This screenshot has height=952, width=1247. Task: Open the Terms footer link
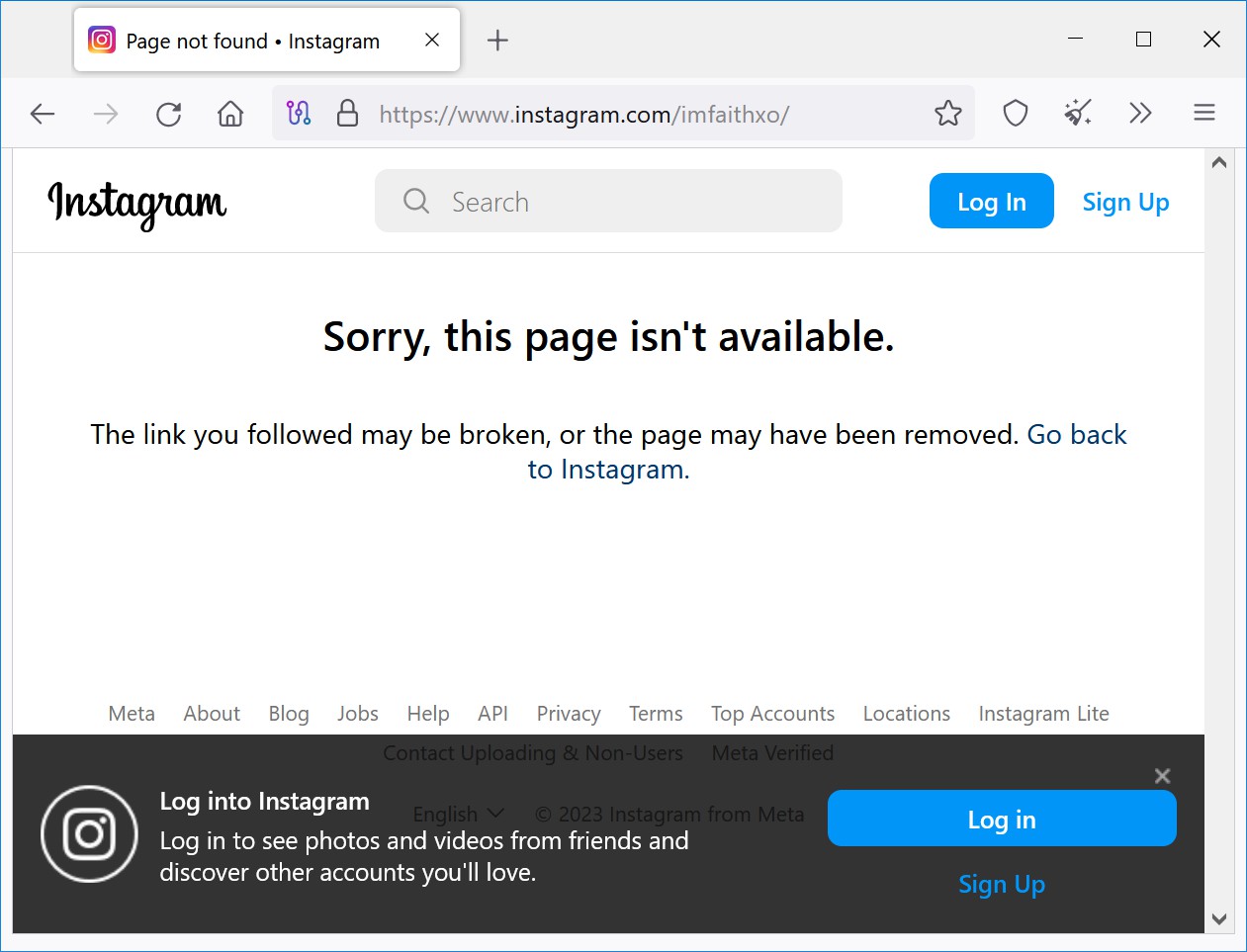(656, 714)
